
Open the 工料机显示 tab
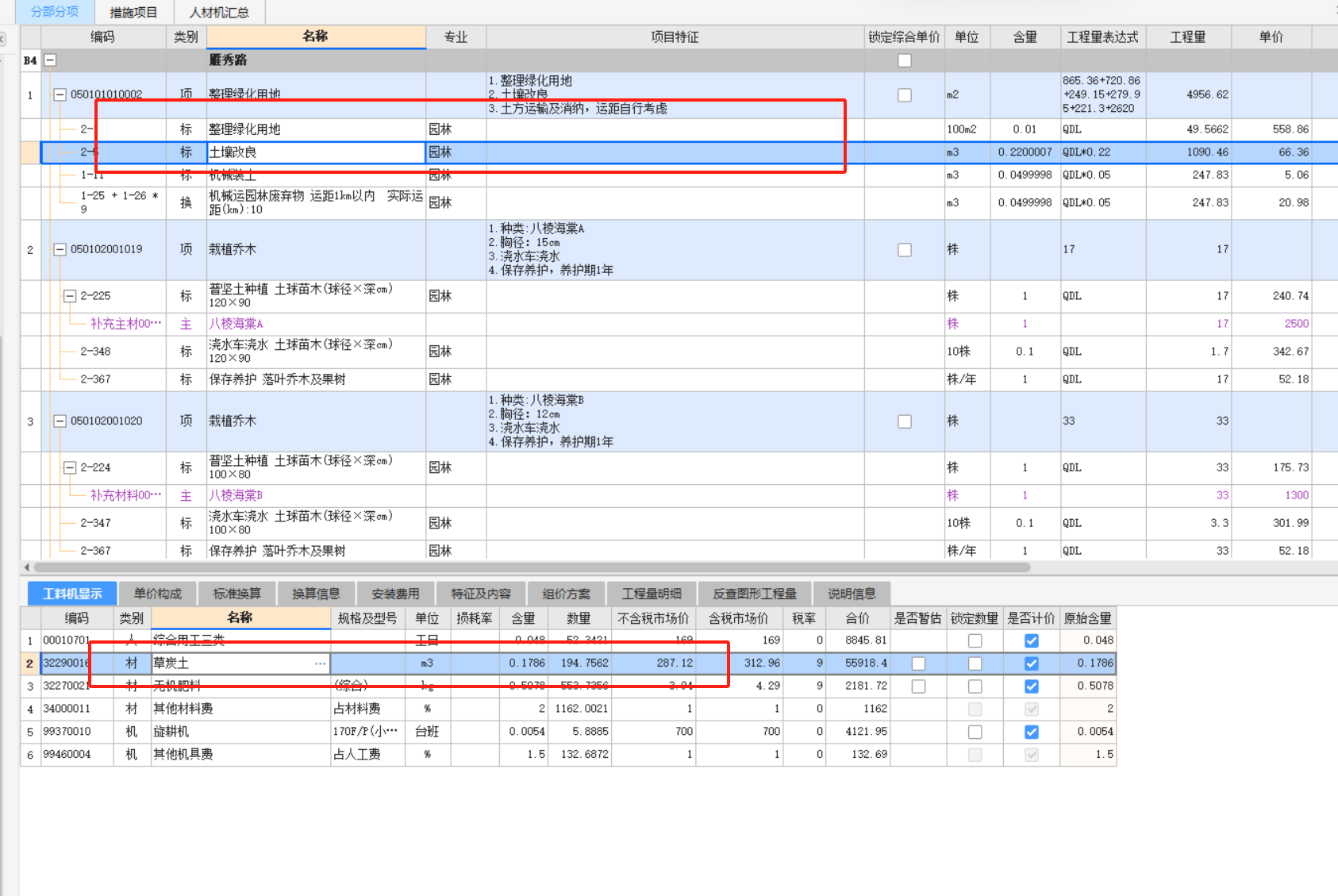tap(72, 594)
